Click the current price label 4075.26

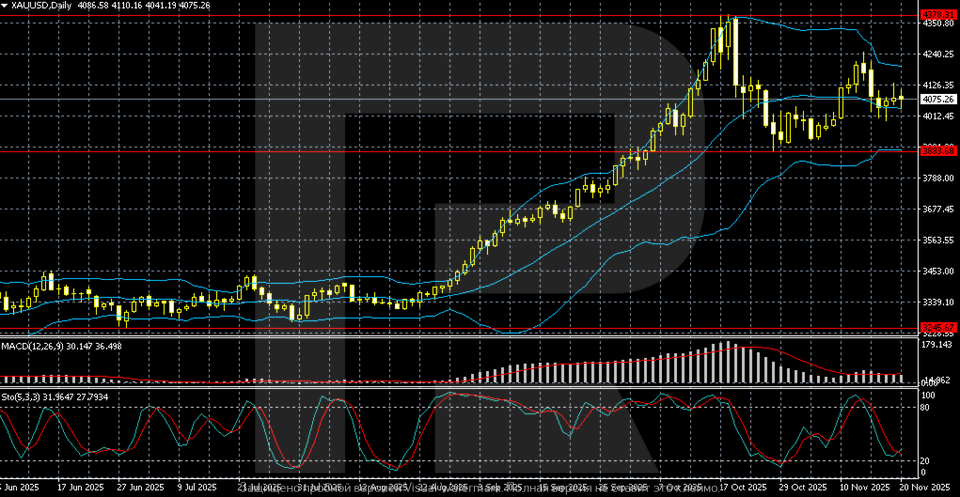938,99
